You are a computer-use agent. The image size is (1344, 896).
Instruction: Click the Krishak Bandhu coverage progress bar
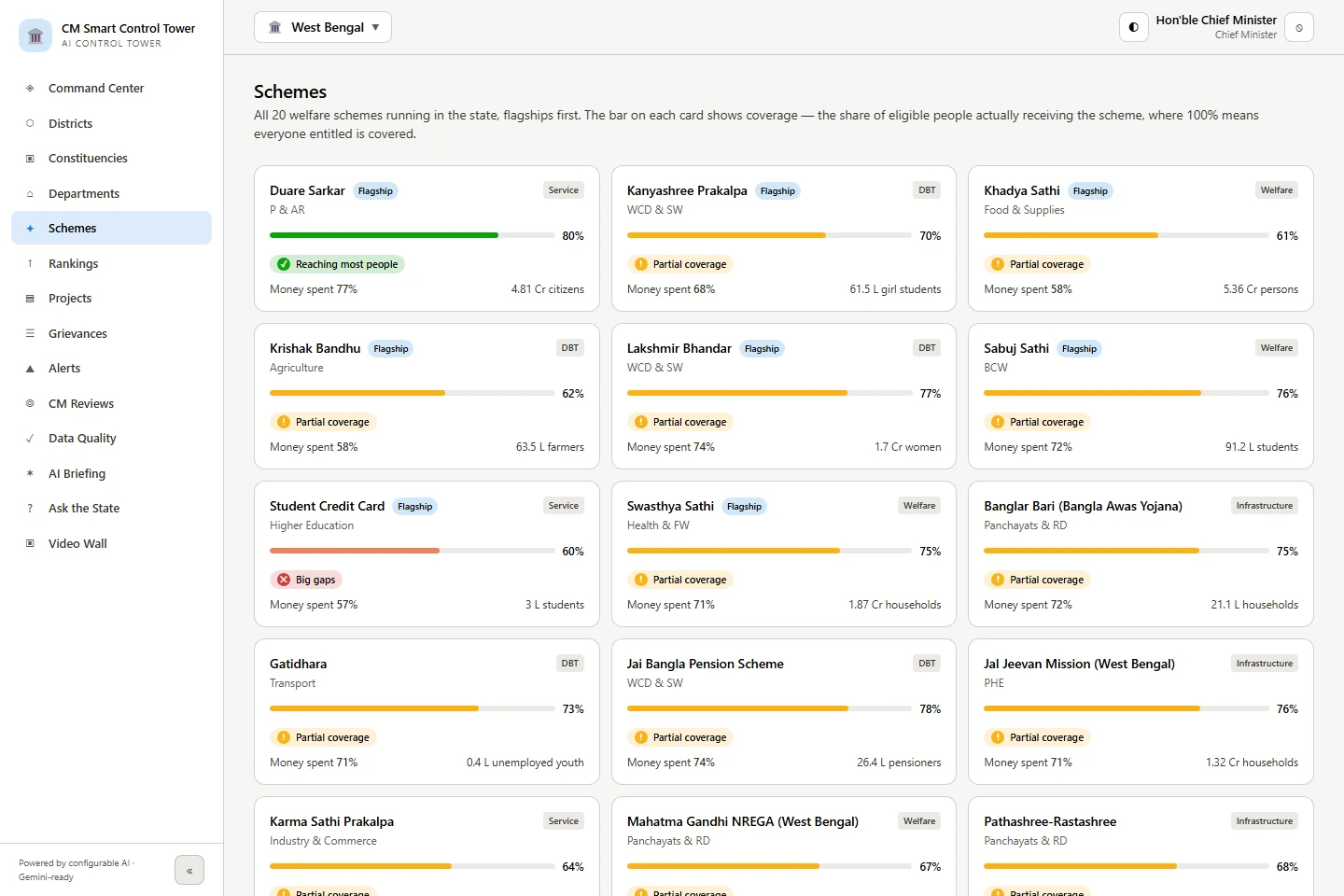413,393
